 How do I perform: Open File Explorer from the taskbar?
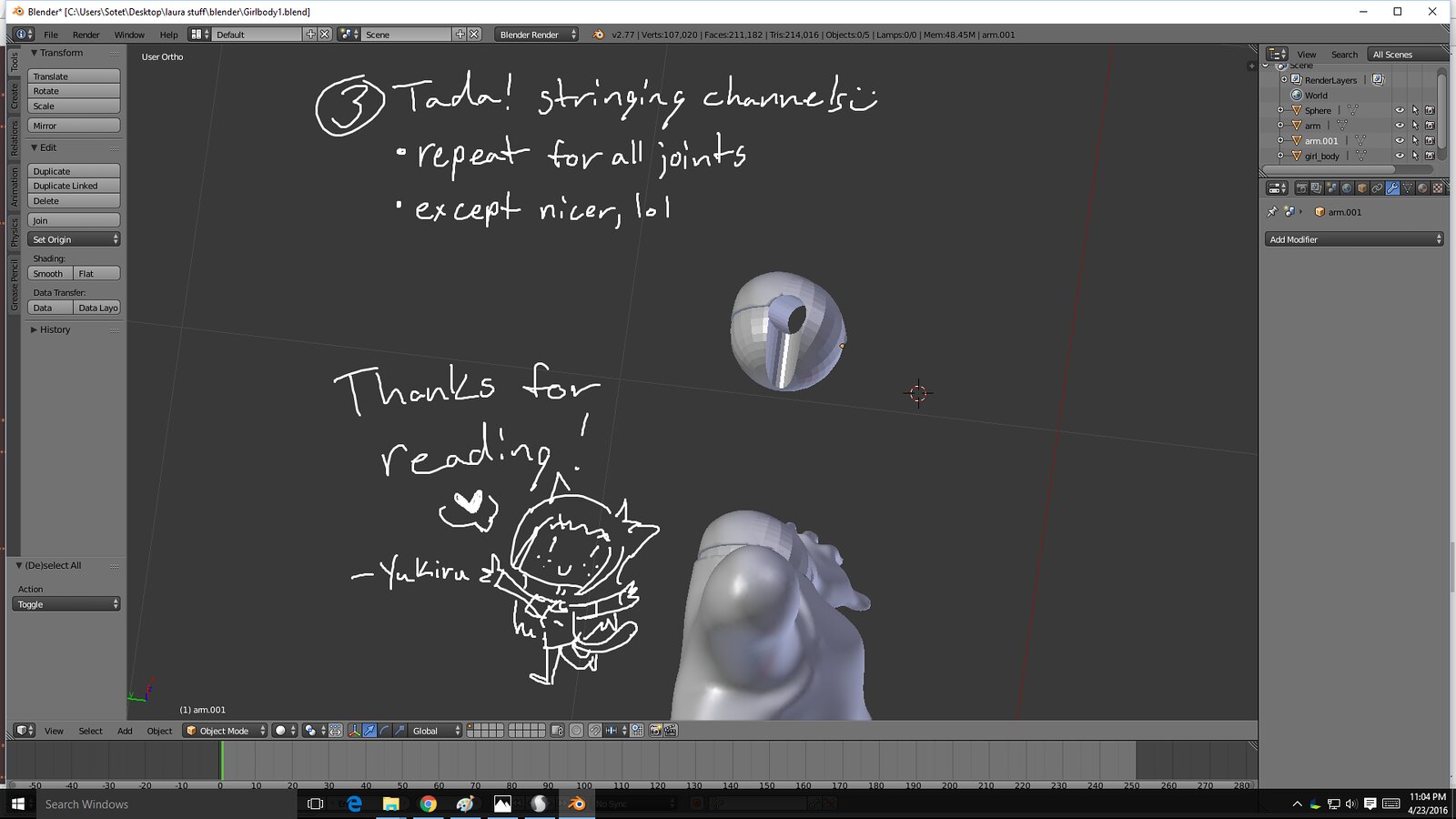click(x=391, y=804)
